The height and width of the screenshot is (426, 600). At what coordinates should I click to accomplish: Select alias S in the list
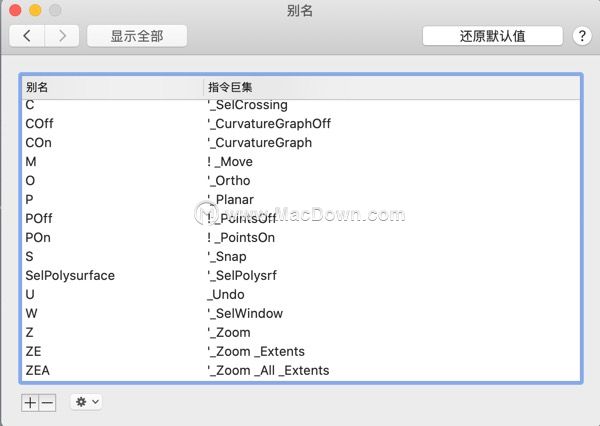29,256
